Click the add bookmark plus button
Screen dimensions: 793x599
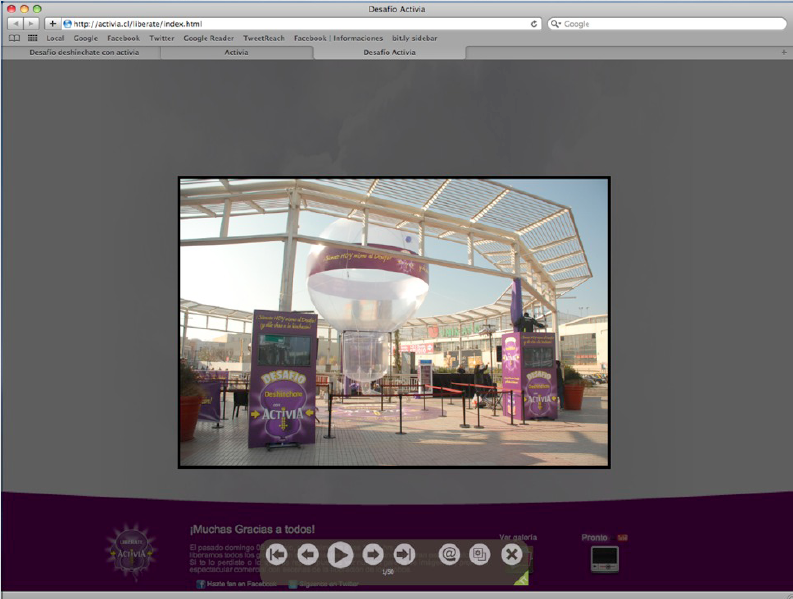(52, 23)
